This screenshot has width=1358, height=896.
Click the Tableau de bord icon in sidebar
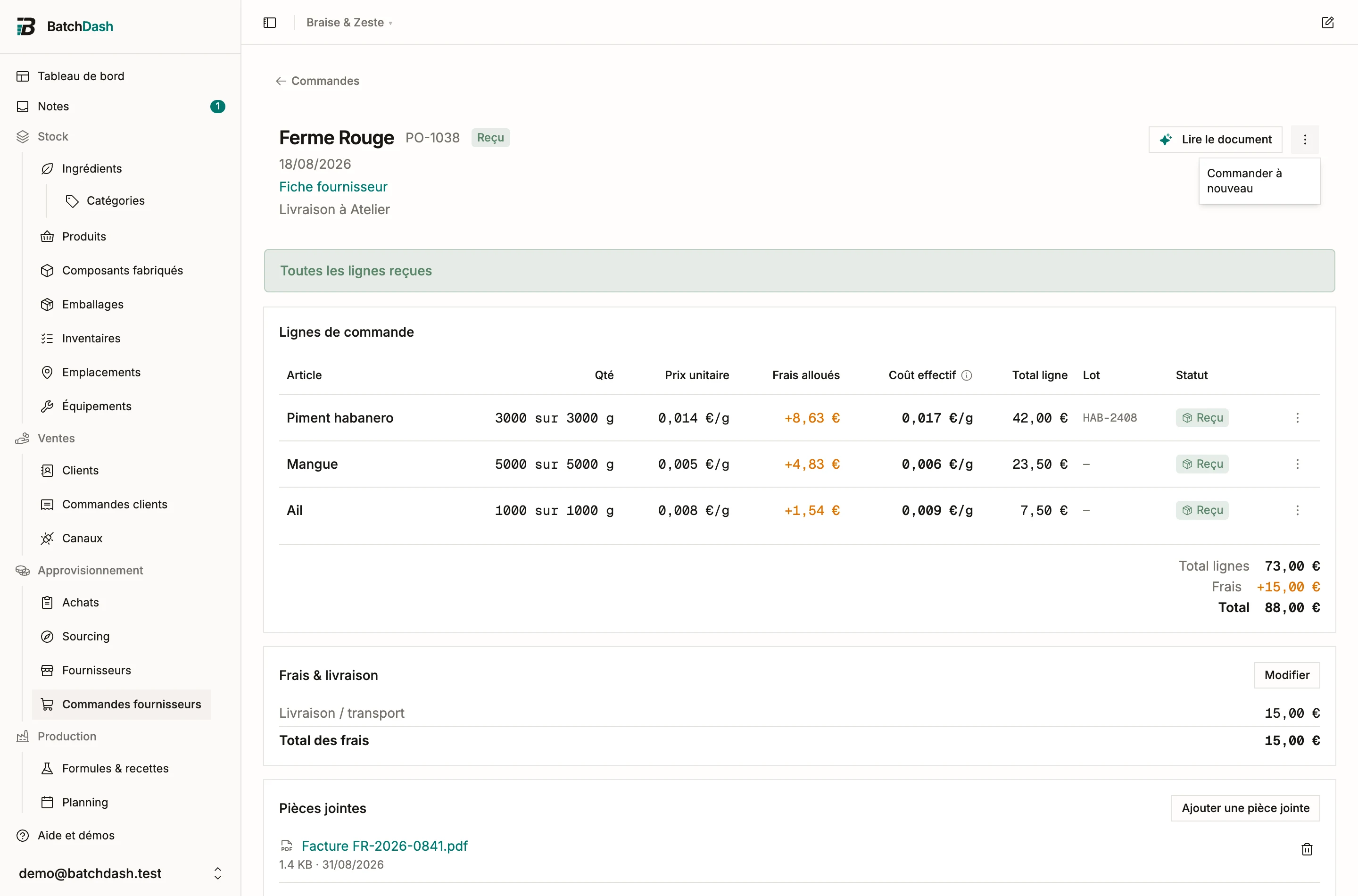(x=23, y=76)
